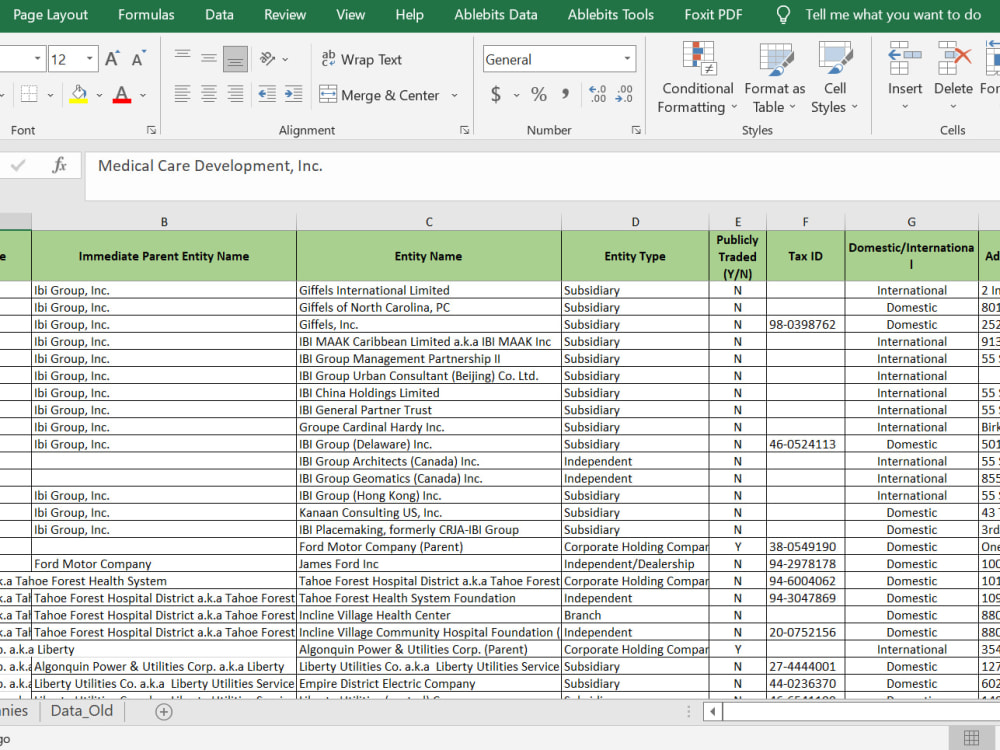1000x750 pixels.
Task: Open the Page Layout tab
Action: (x=50, y=15)
